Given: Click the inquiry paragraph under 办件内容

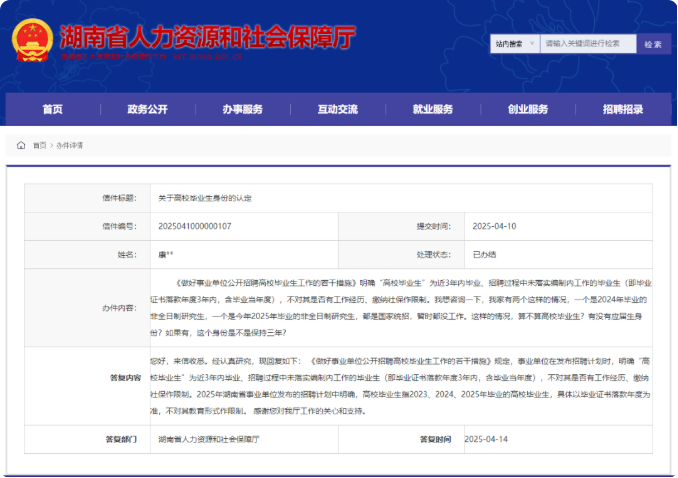Looking at the screenshot, I should 401,308.
